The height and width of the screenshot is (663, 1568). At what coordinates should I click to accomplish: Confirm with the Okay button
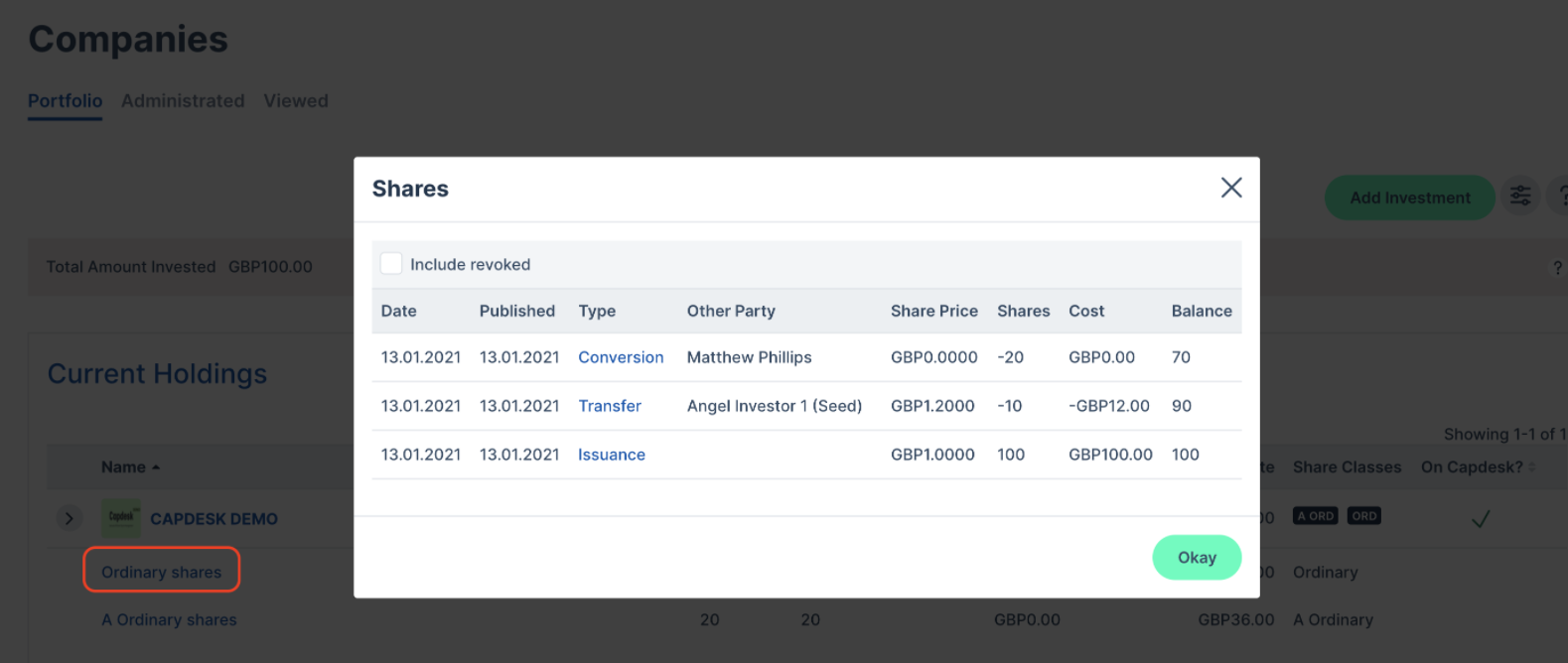tap(1197, 557)
